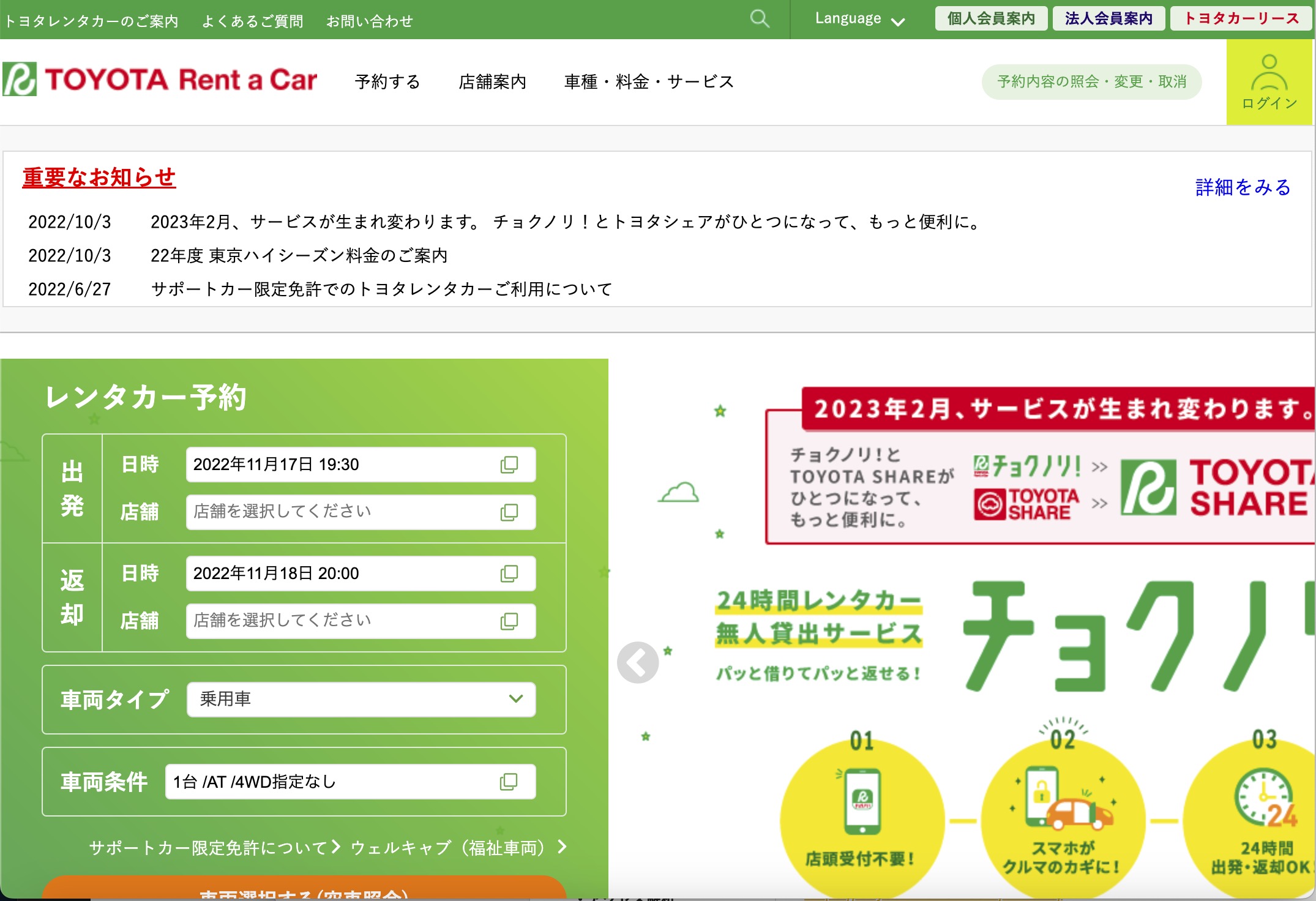Open 予約内容の照会・変更・取消
The image size is (1316, 901).
1092,80
